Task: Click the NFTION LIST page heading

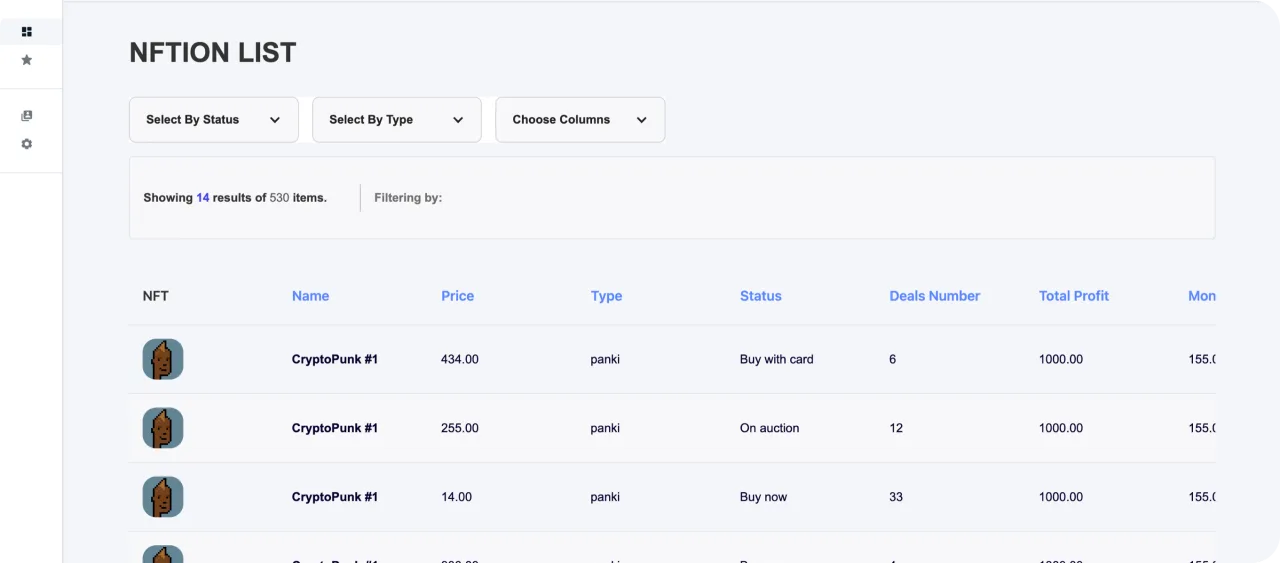Action: (213, 52)
